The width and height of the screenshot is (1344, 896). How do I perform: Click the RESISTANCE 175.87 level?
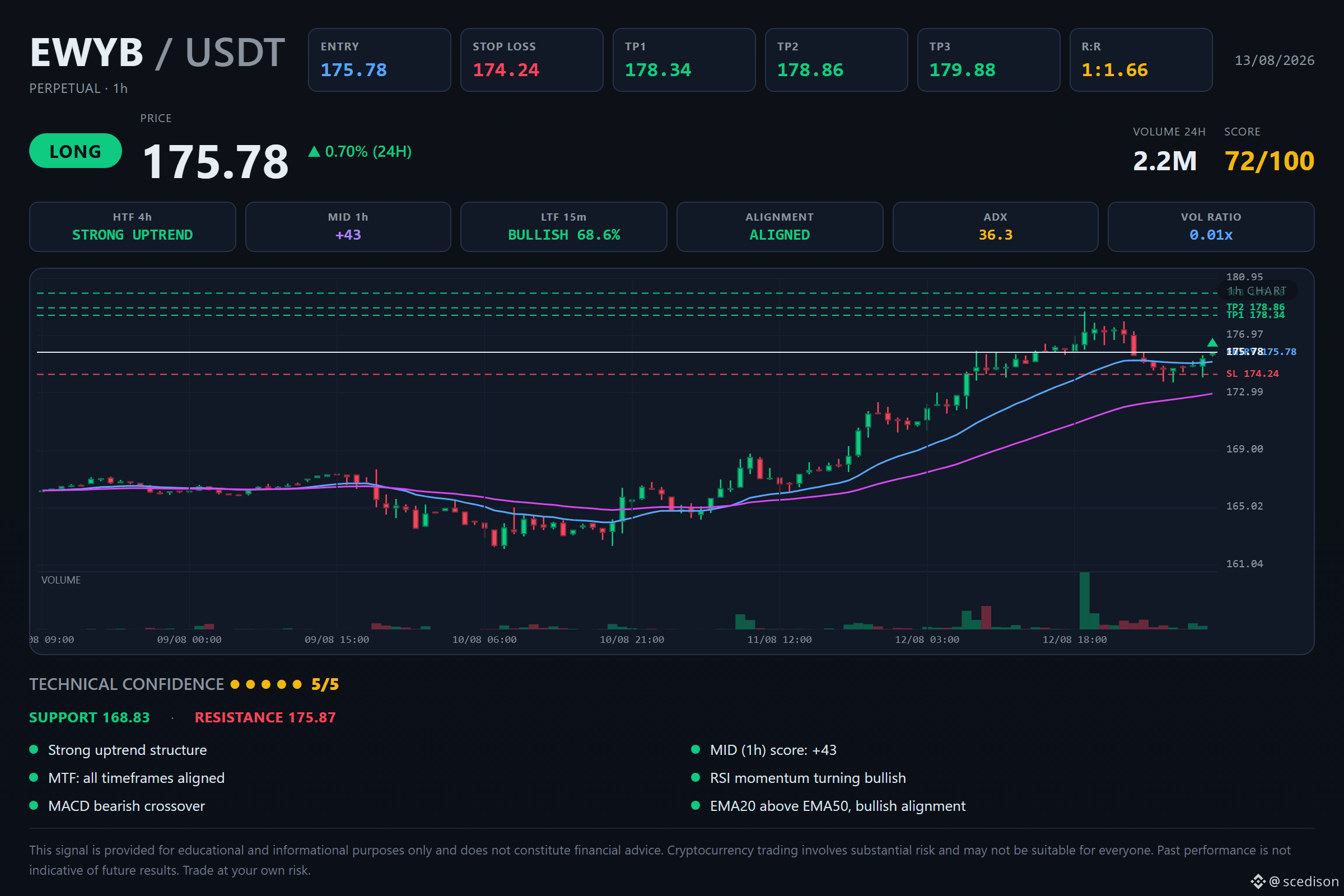(x=265, y=718)
